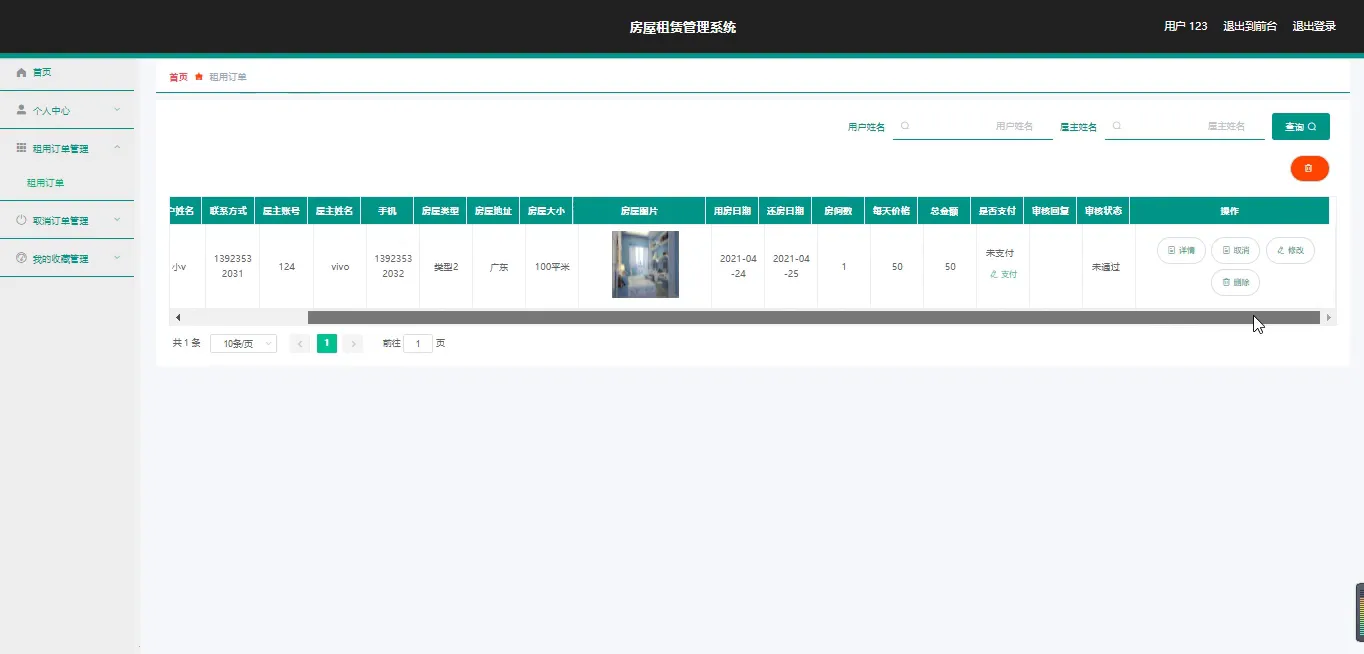Click the 共 1 条 total count text
The width and height of the screenshot is (1364, 654).
pos(186,343)
